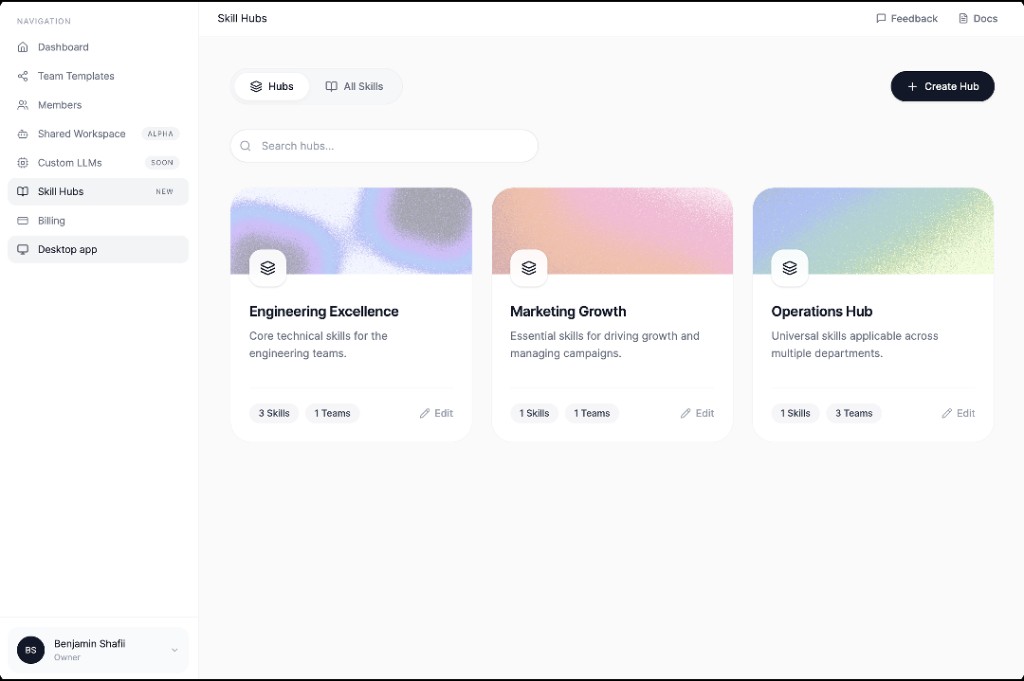Viewport: 1024px width, 681px height.
Task: Open the Docs link
Action: tap(977, 19)
